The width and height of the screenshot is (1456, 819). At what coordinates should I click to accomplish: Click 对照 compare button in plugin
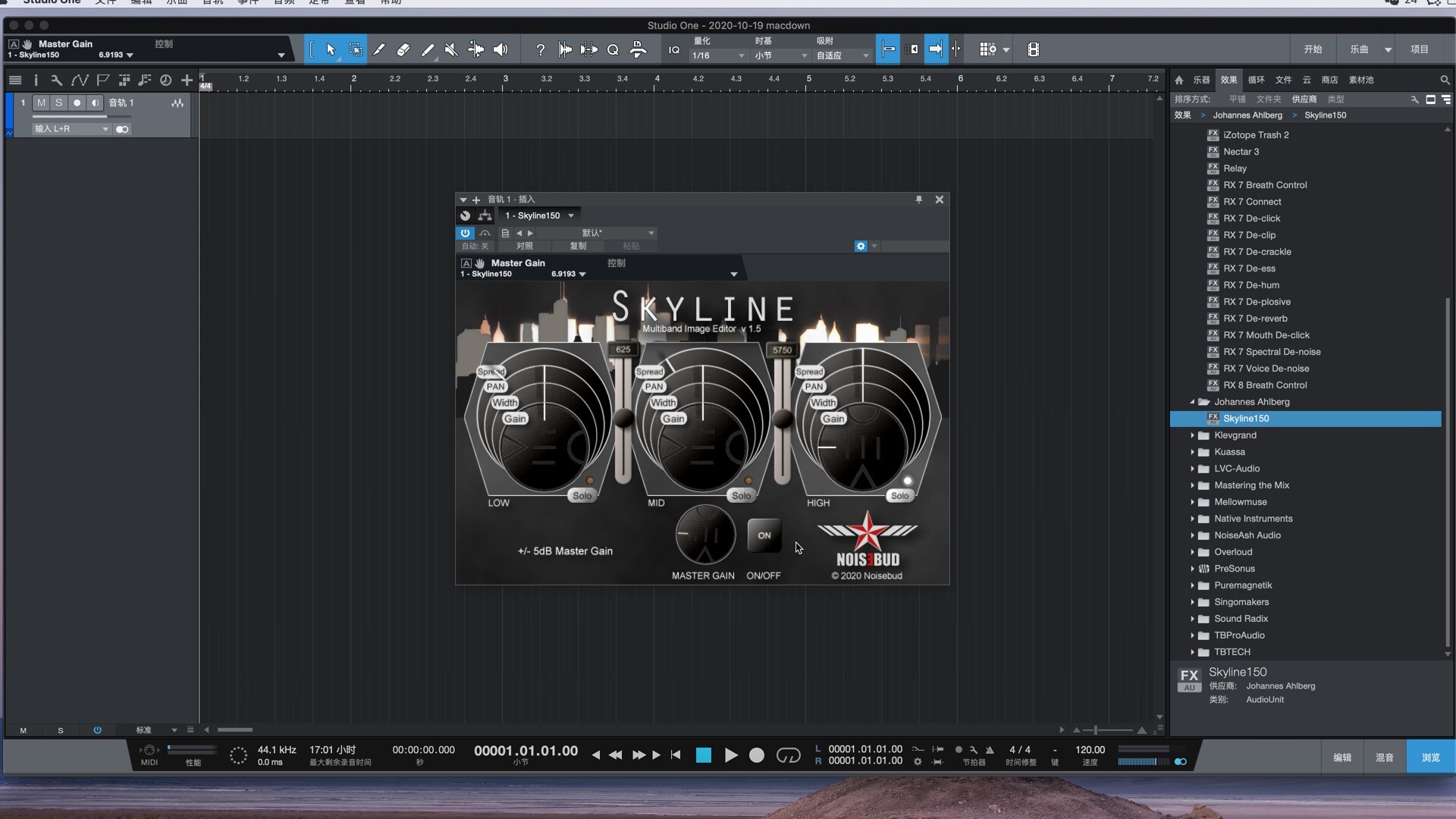point(524,246)
